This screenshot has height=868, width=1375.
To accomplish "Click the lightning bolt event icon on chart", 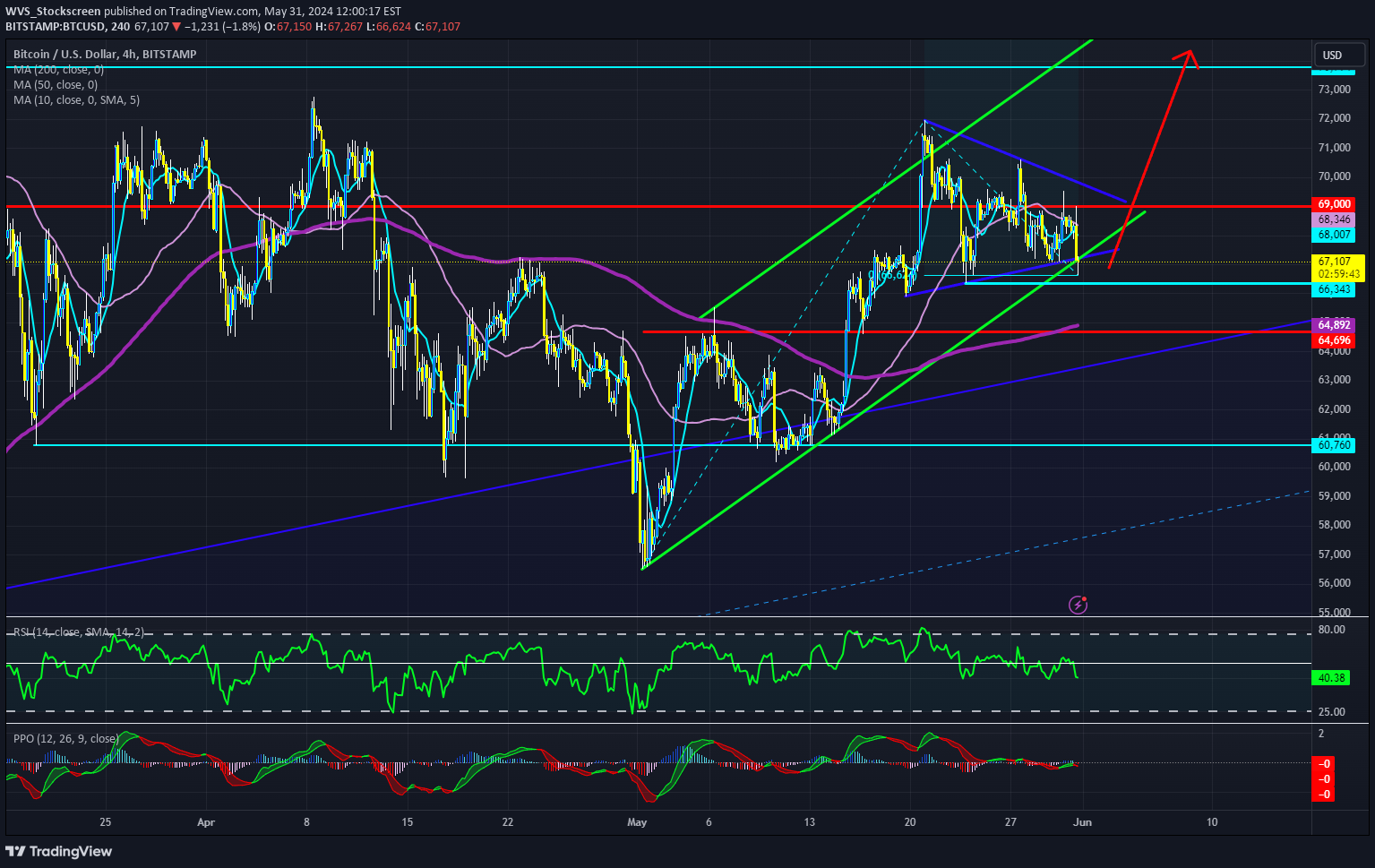I will (x=1079, y=606).
